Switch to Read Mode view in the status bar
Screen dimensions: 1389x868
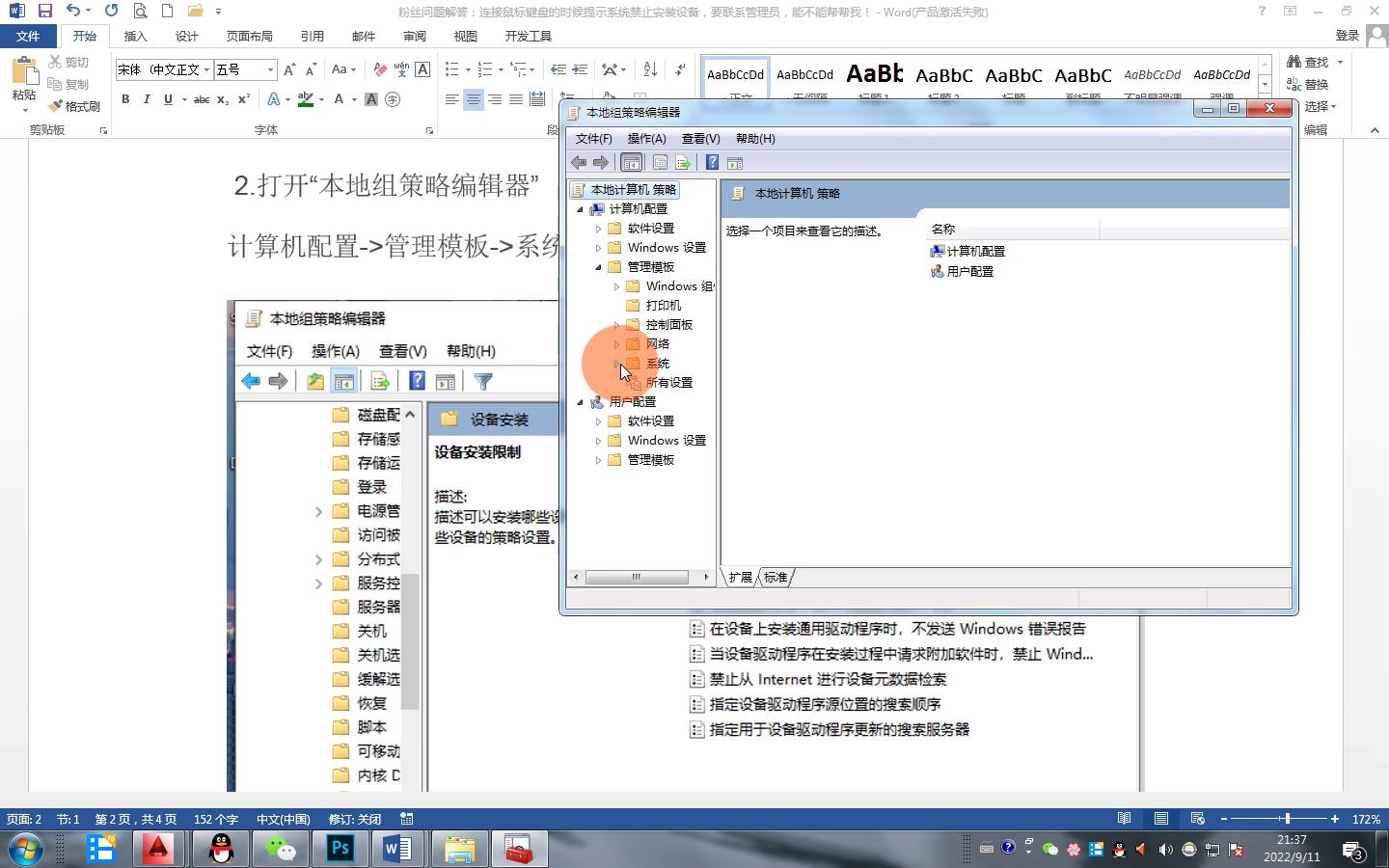coord(1125,818)
